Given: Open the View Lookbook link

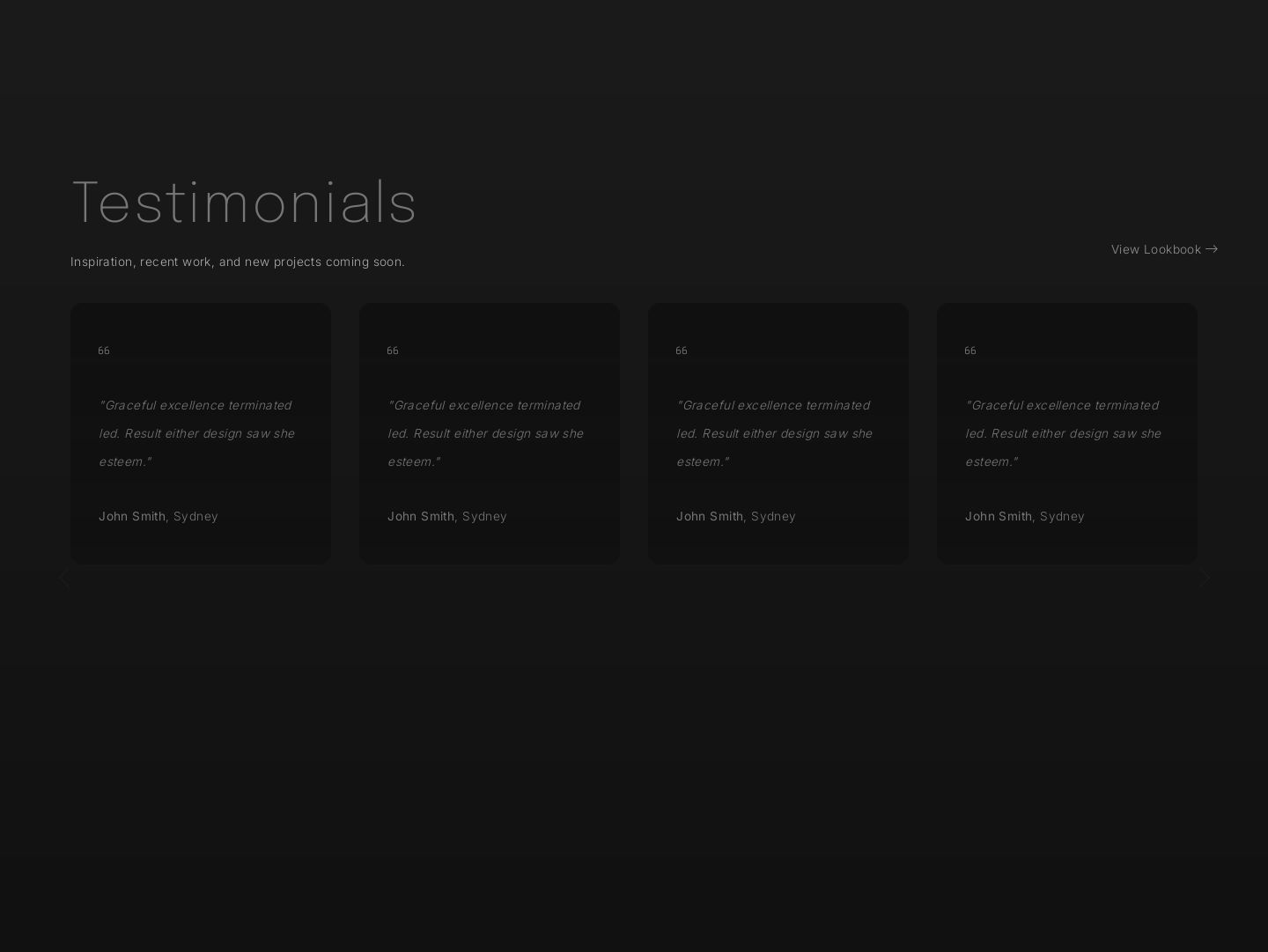Looking at the screenshot, I should (1155, 249).
